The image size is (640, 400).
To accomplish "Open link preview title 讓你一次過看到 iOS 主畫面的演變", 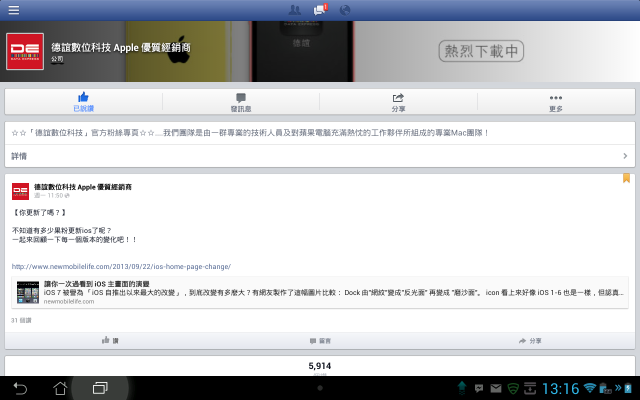I will (x=97, y=284).
